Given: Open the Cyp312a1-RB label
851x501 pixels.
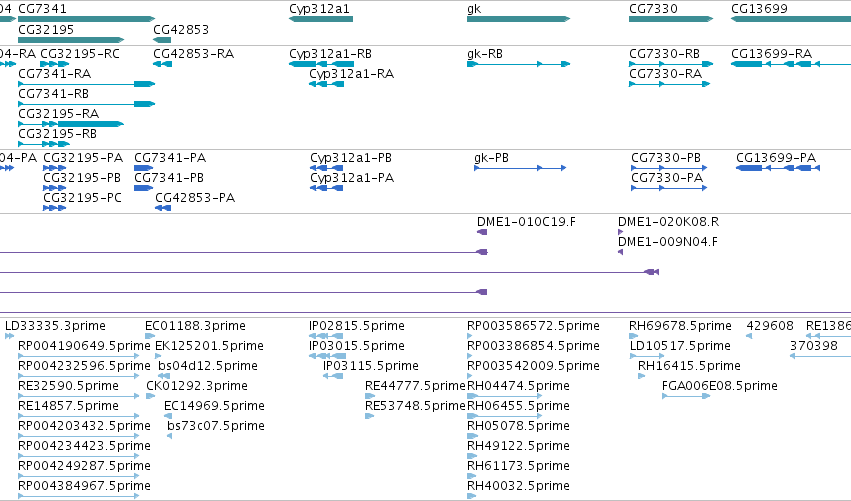Looking at the screenshot, I should click(330, 54).
